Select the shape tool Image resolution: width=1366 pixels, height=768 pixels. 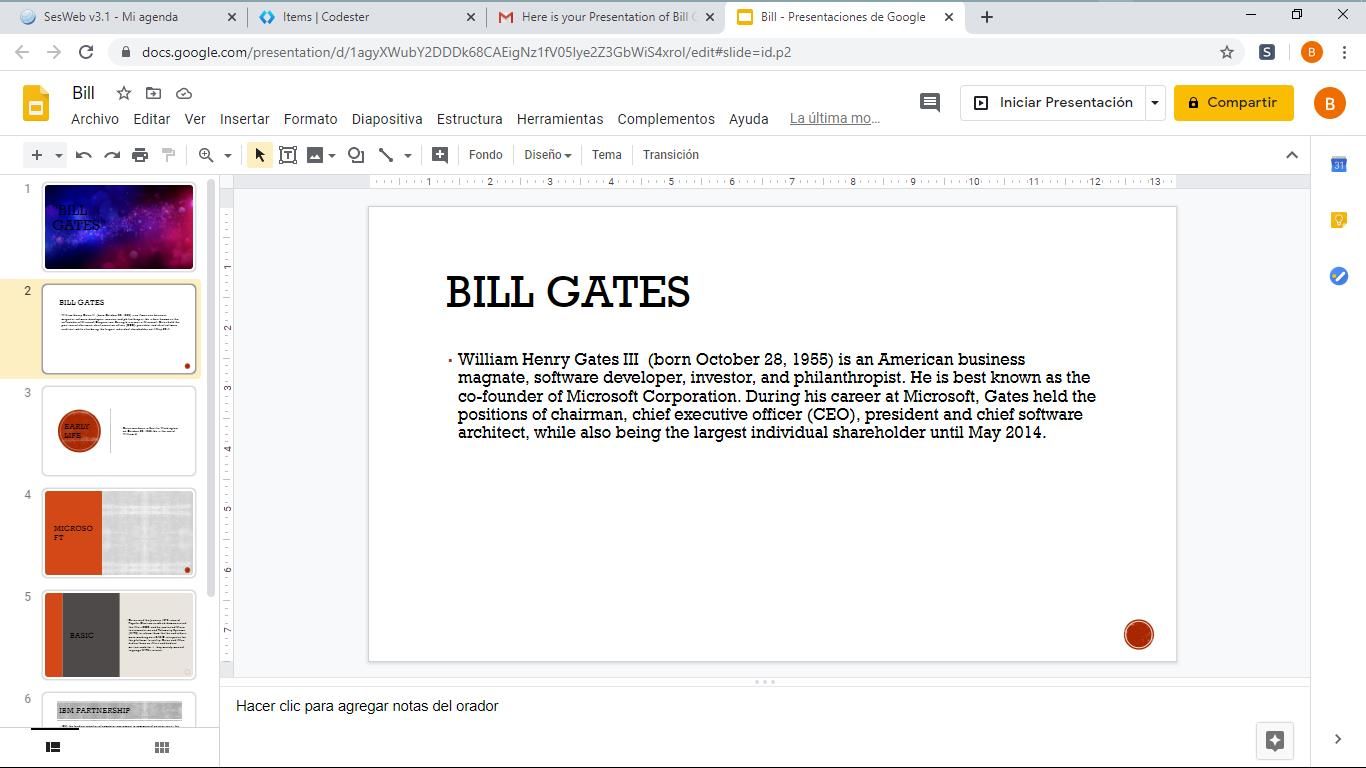(356, 155)
